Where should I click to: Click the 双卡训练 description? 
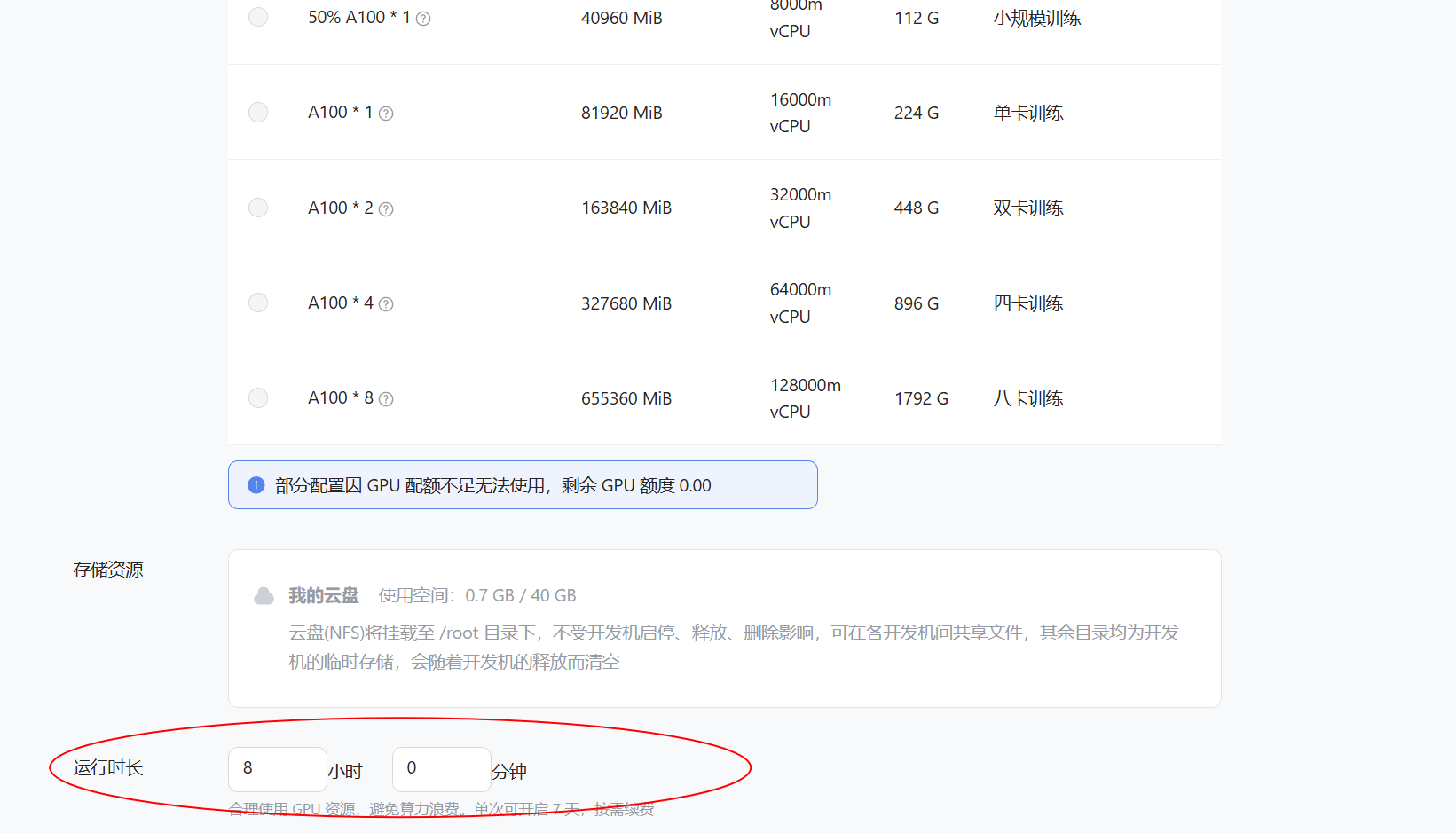click(x=1028, y=208)
